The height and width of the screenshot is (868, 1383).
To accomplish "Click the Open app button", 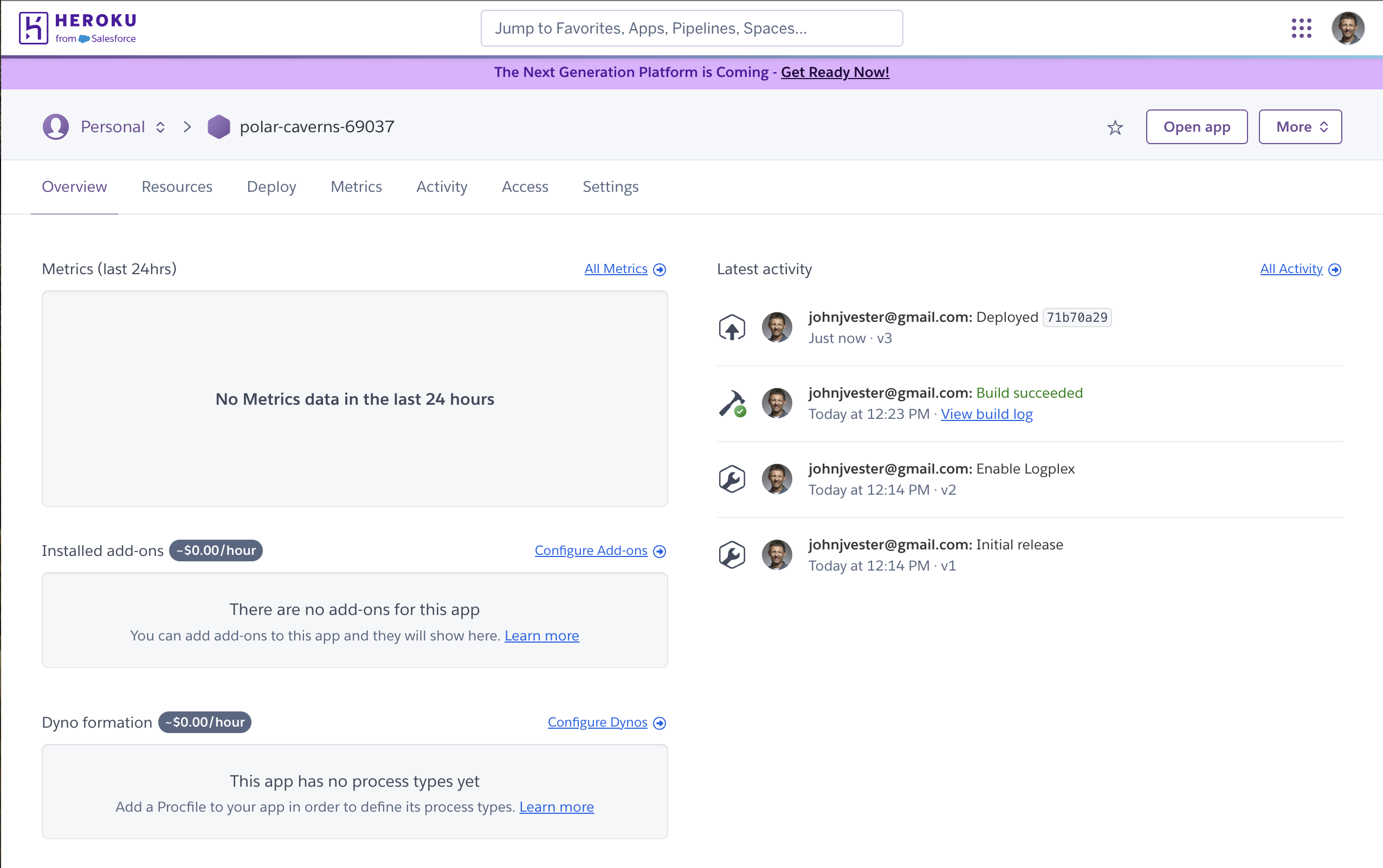I will [1196, 127].
